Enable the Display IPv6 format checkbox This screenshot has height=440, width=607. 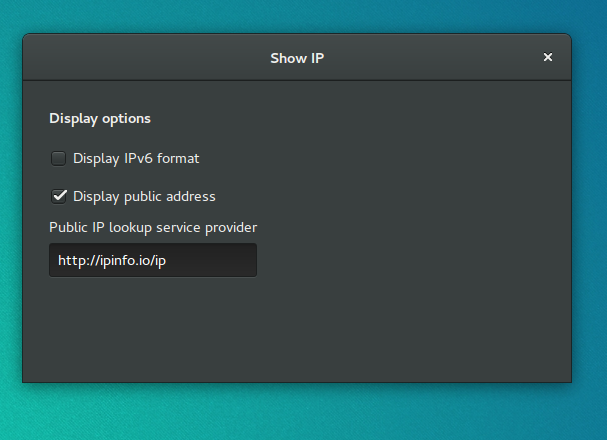click(x=58, y=158)
